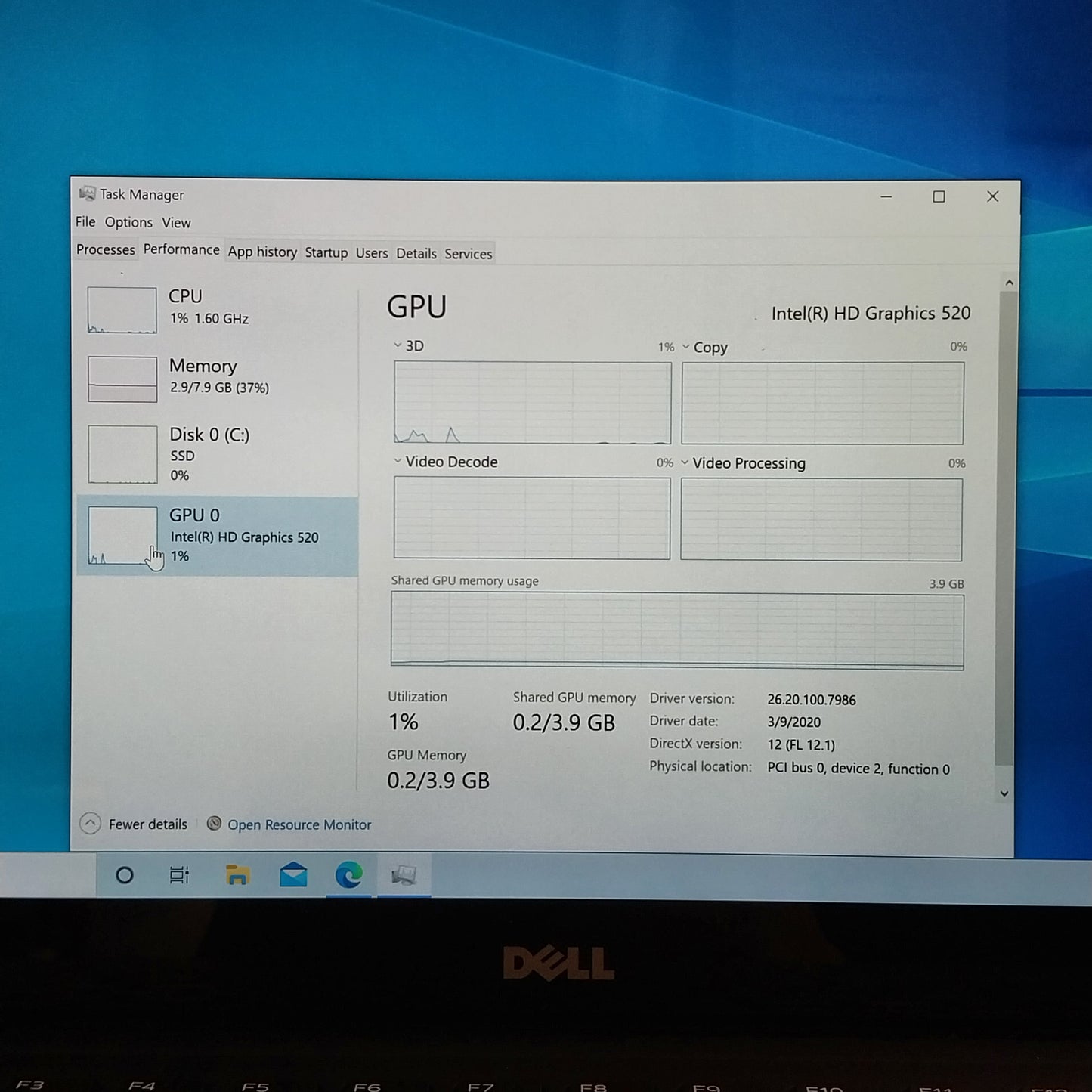The height and width of the screenshot is (1092, 1092).
Task: Open File Explorer from the taskbar
Action: pos(237,875)
